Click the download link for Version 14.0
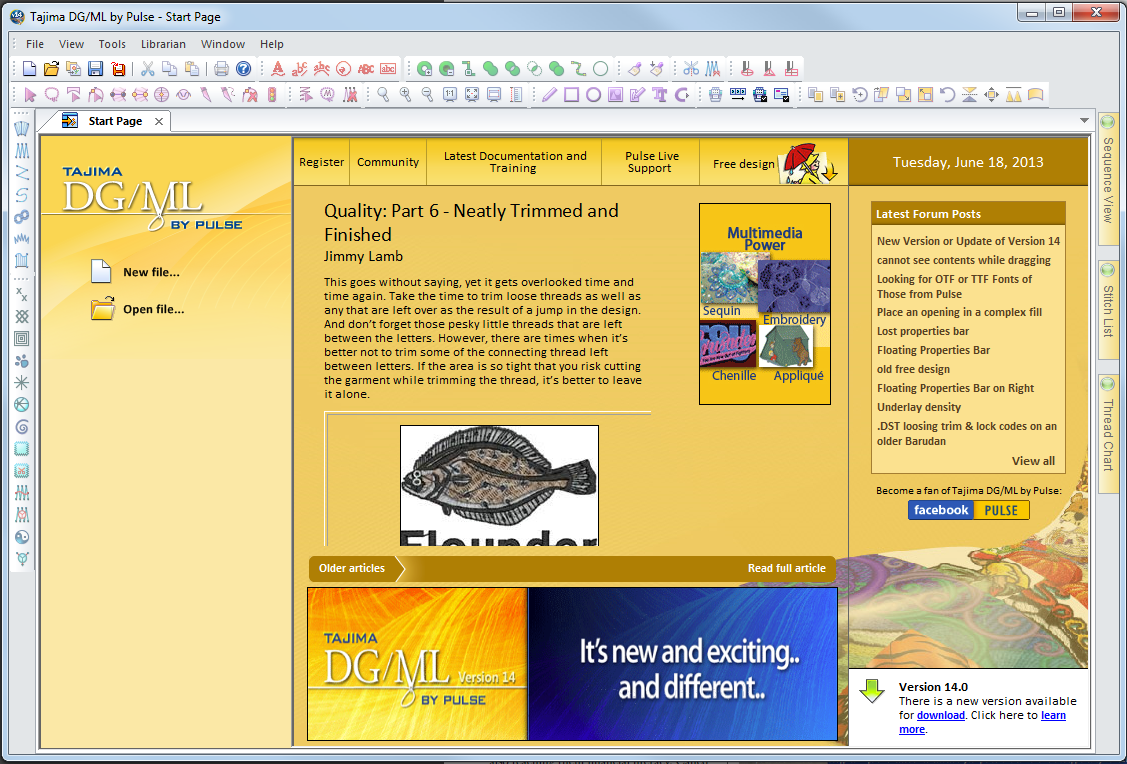The width and height of the screenshot is (1127, 764). point(941,715)
